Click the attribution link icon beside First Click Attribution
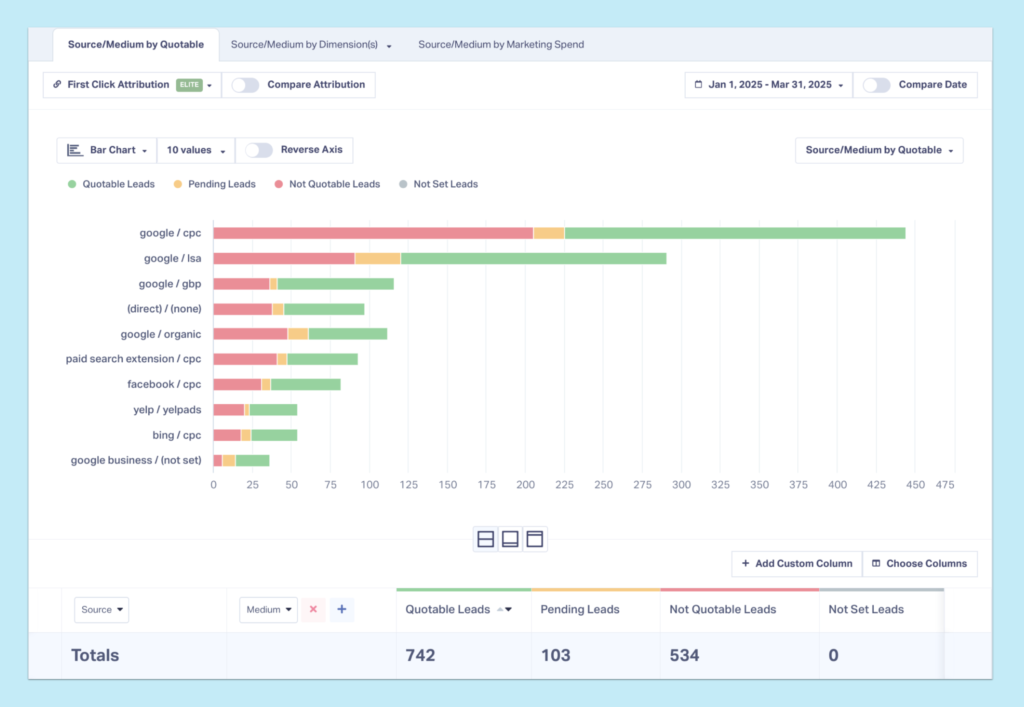1024x707 pixels. coord(56,85)
